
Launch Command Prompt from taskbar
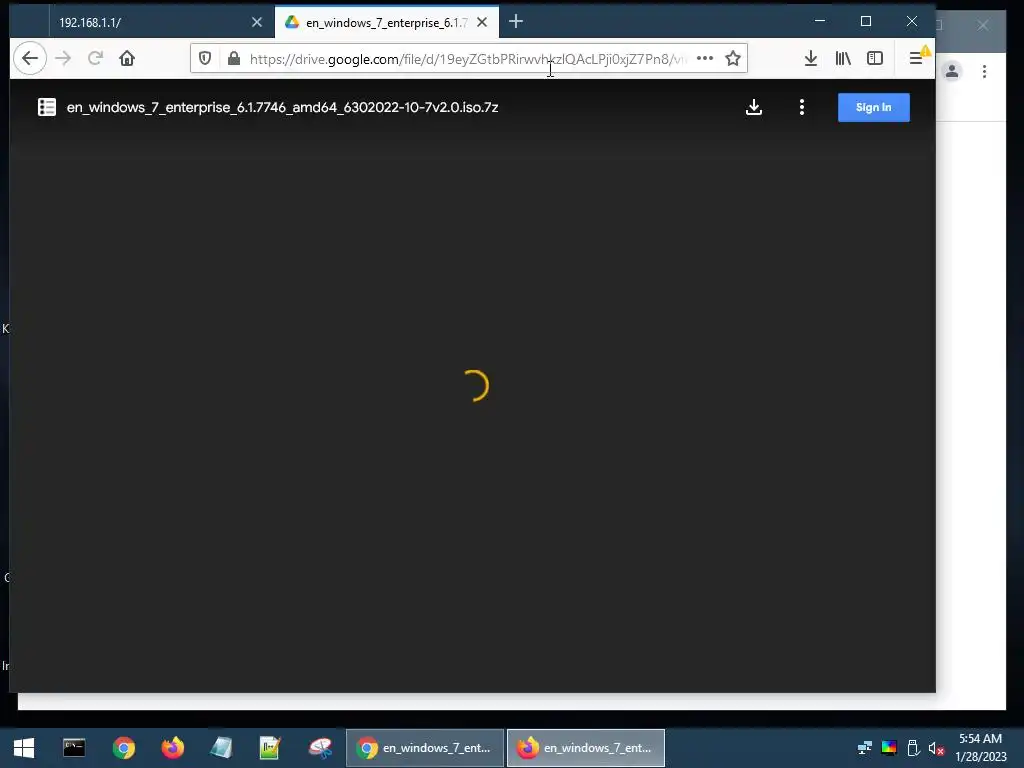click(74, 748)
